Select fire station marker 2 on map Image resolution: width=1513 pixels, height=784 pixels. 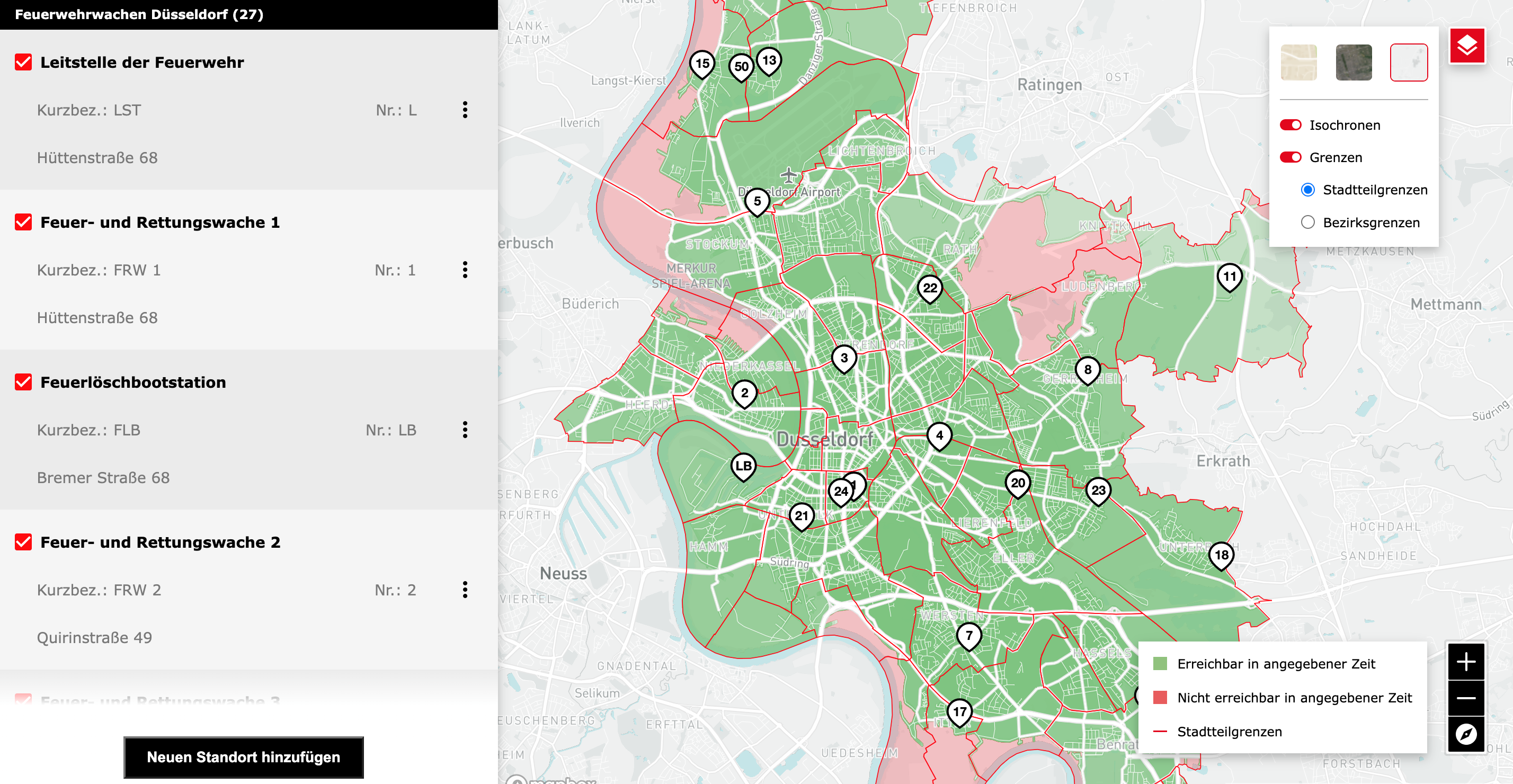click(744, 394)
